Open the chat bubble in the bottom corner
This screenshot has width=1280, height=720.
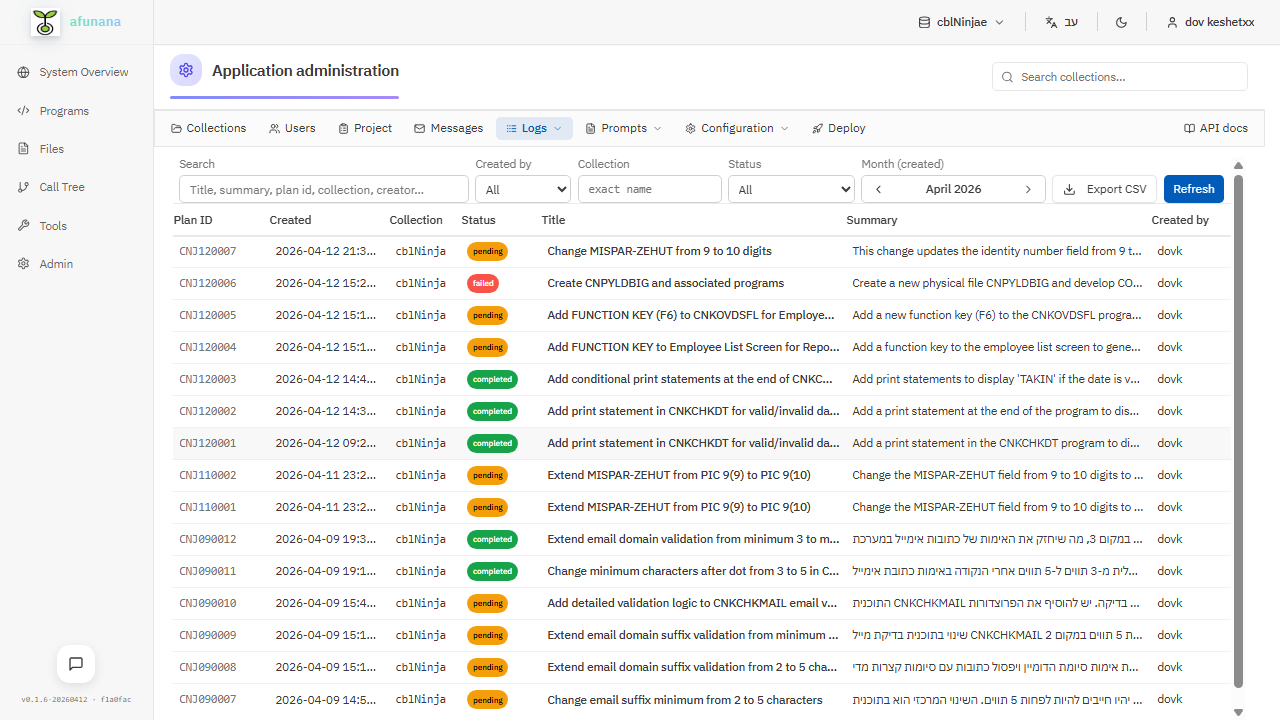[x=76, y=663]
